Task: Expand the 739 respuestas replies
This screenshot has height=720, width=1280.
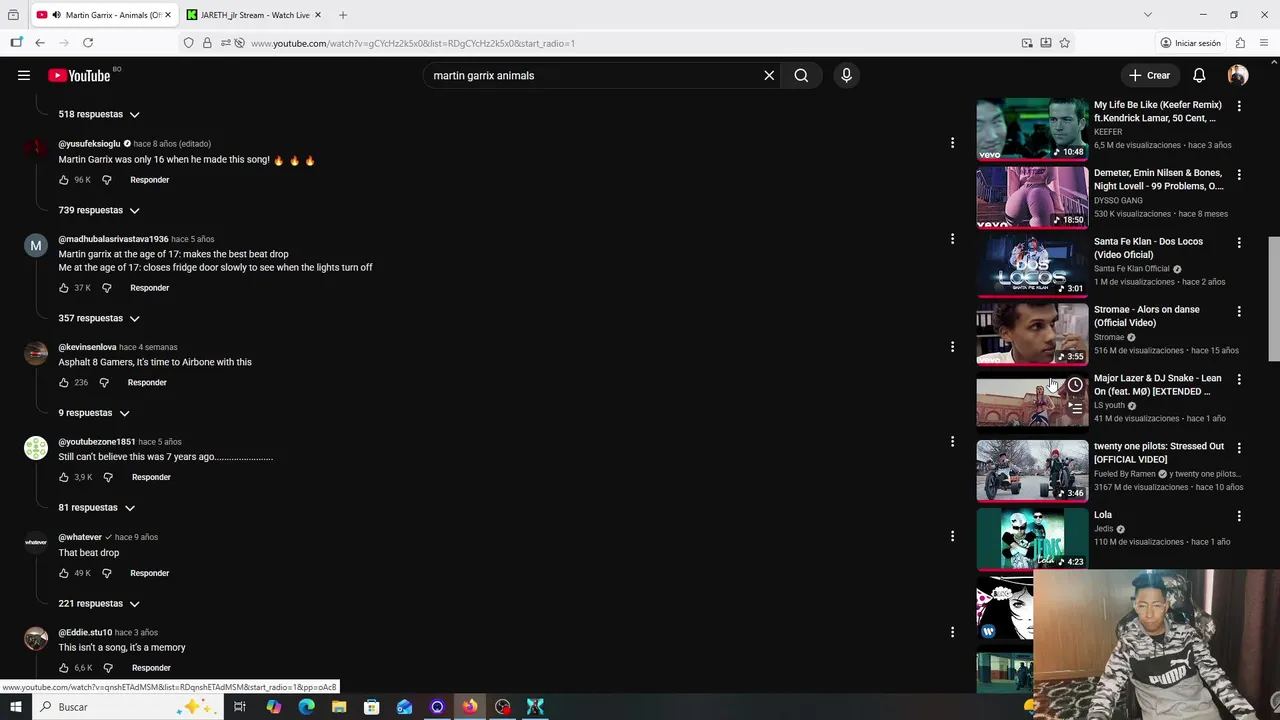Action: pos(98,210)
